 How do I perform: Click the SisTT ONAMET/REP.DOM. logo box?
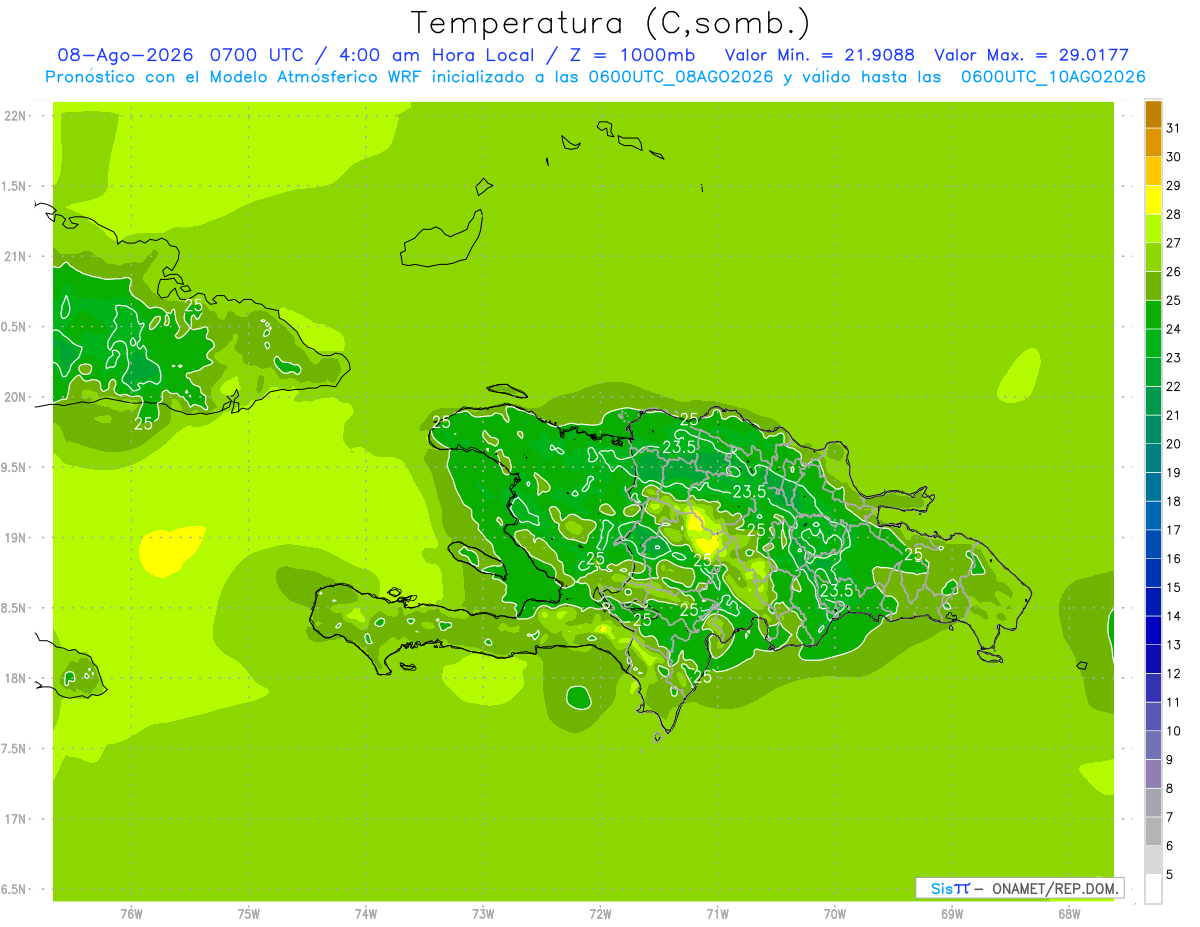[x=1020, y=888]
